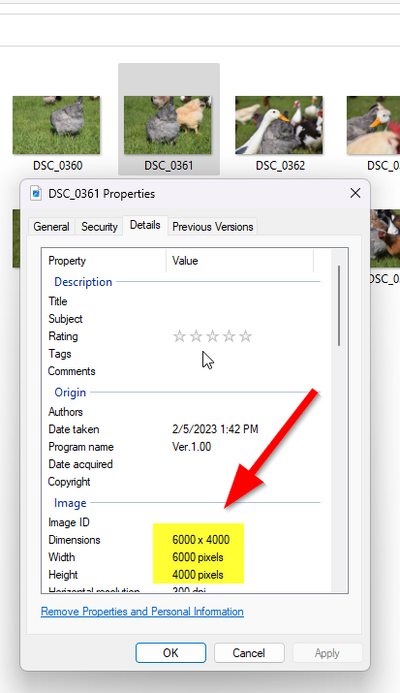Image resolution: width=400 pixels, height=693 pixels.
Task: Select the DSC_0361 chicken photo thumbnail
Action: [x=168, y=126]
